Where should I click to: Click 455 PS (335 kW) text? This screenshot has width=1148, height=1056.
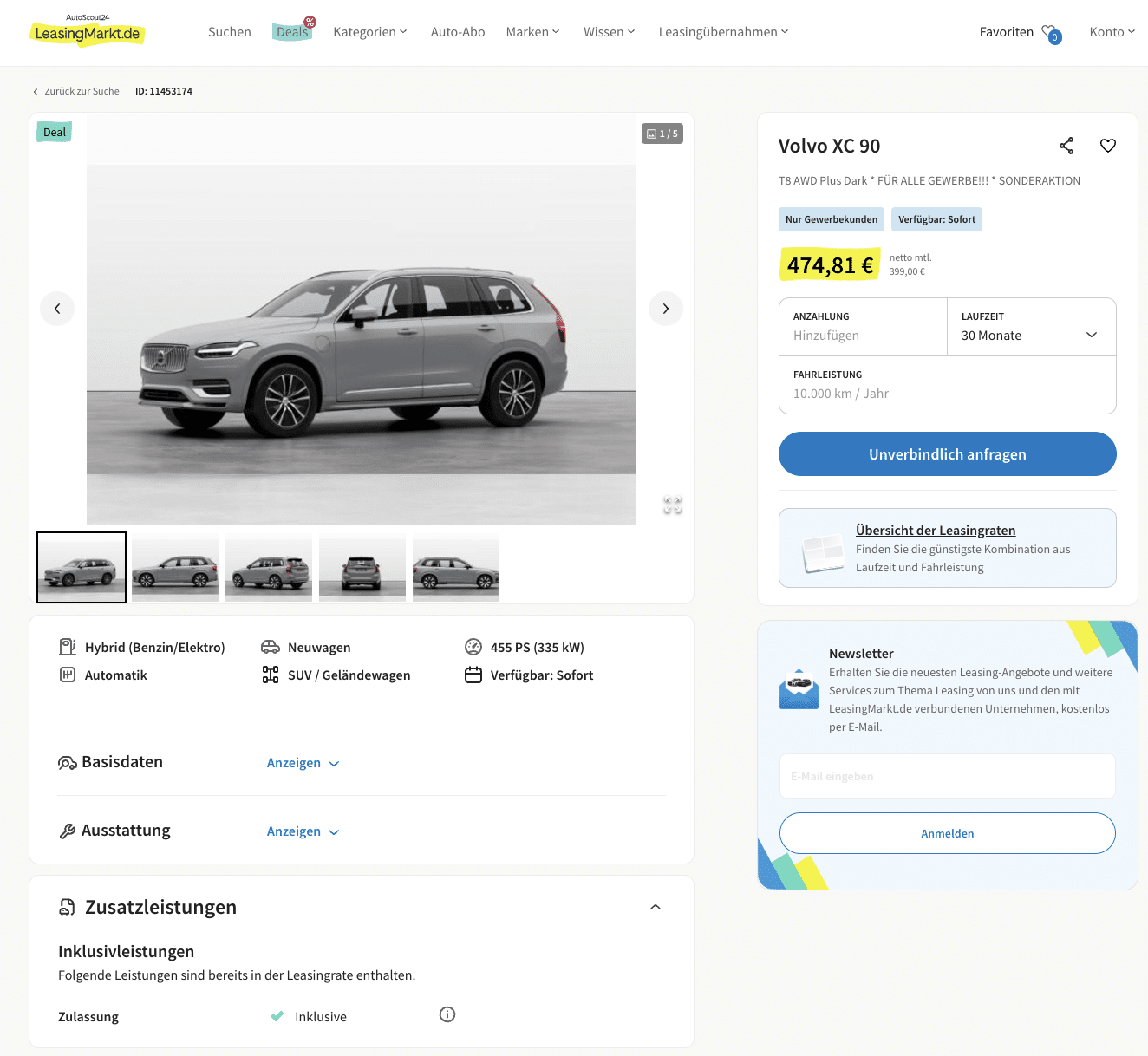(x=538, y=648)
